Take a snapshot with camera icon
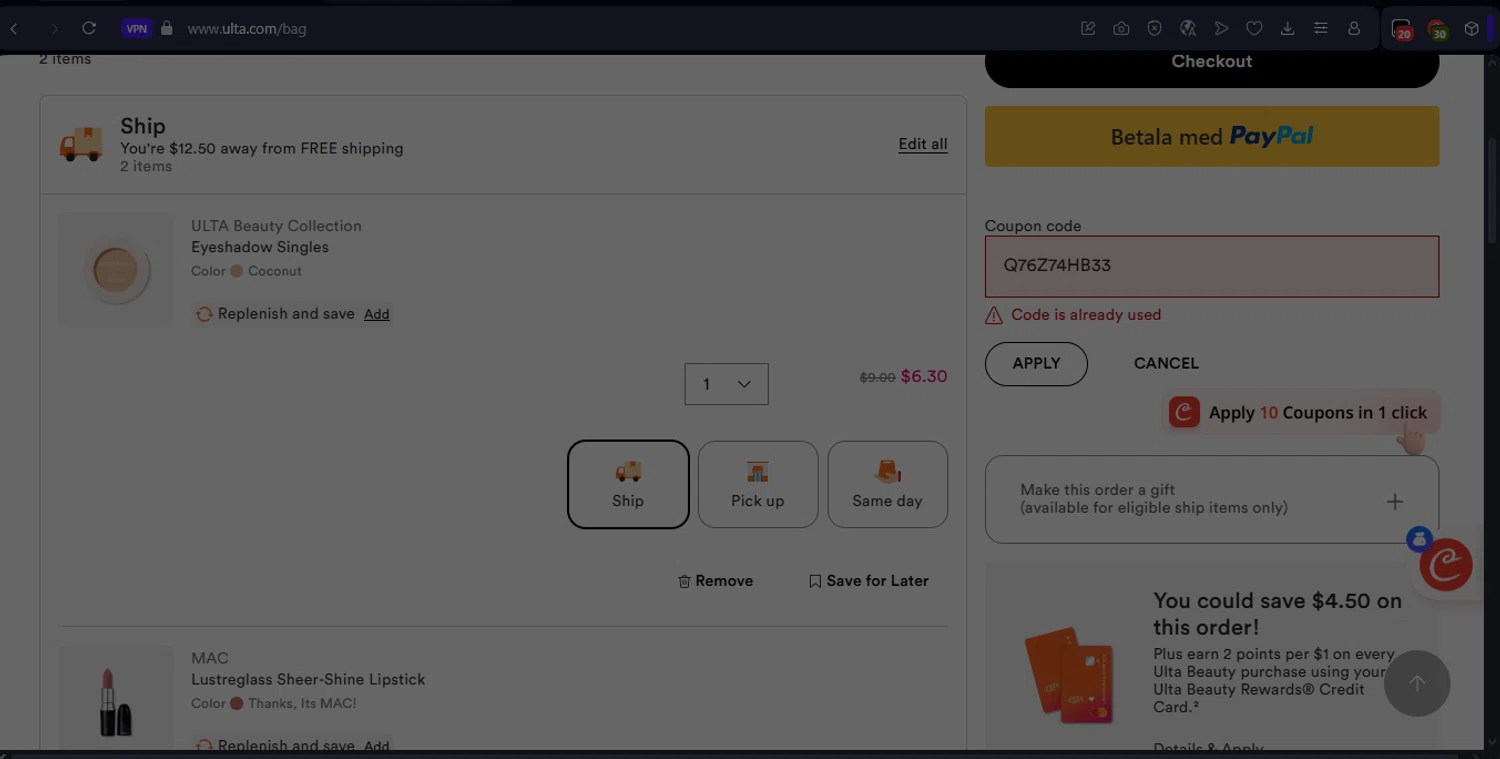This screenshot has height=759, width=1500. [x=1121, y=29]
